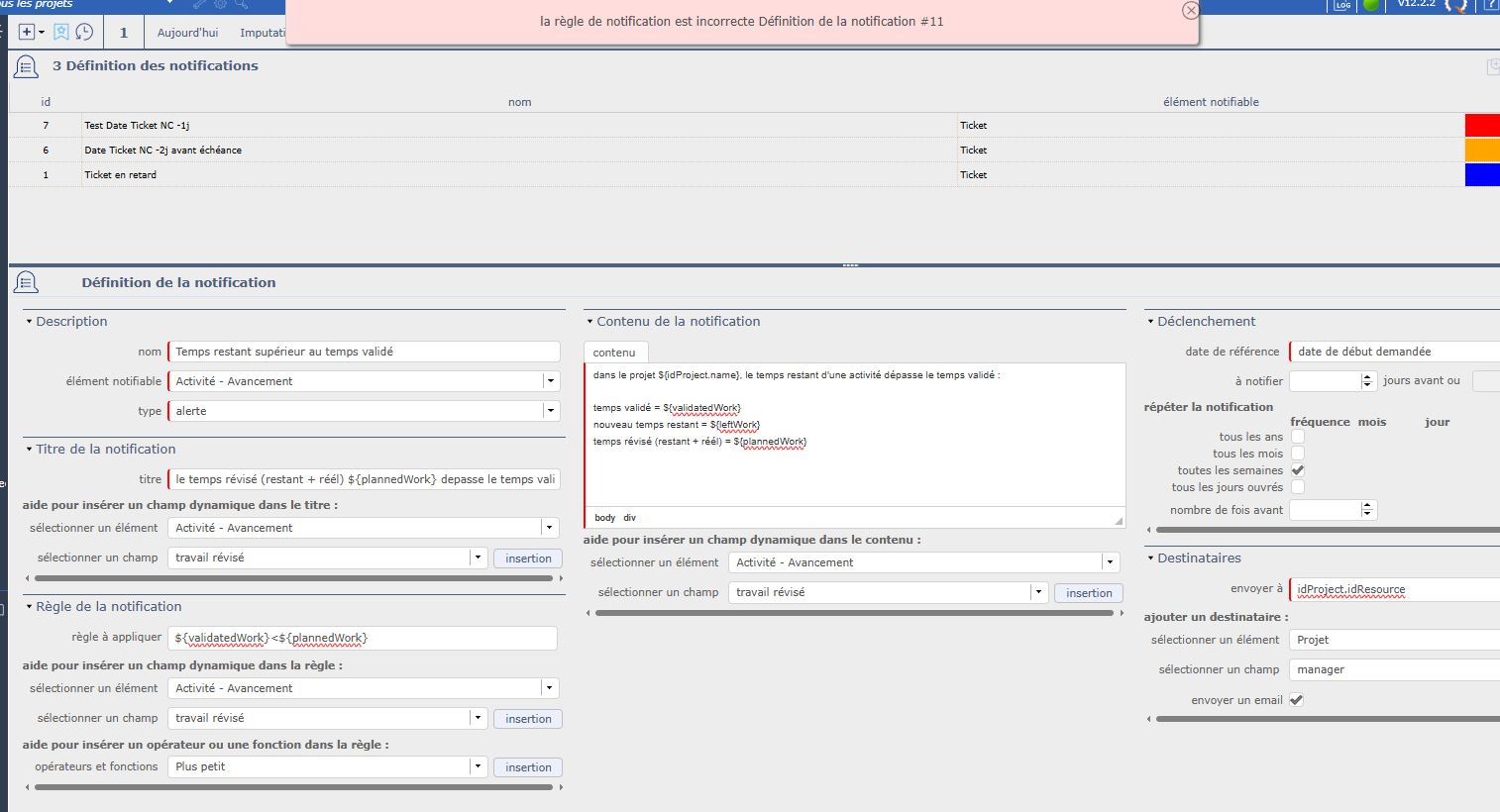Click 'insertion' button next to titre field selector
The width and height of the screenshot is (1500, 812).
point(528,558)
